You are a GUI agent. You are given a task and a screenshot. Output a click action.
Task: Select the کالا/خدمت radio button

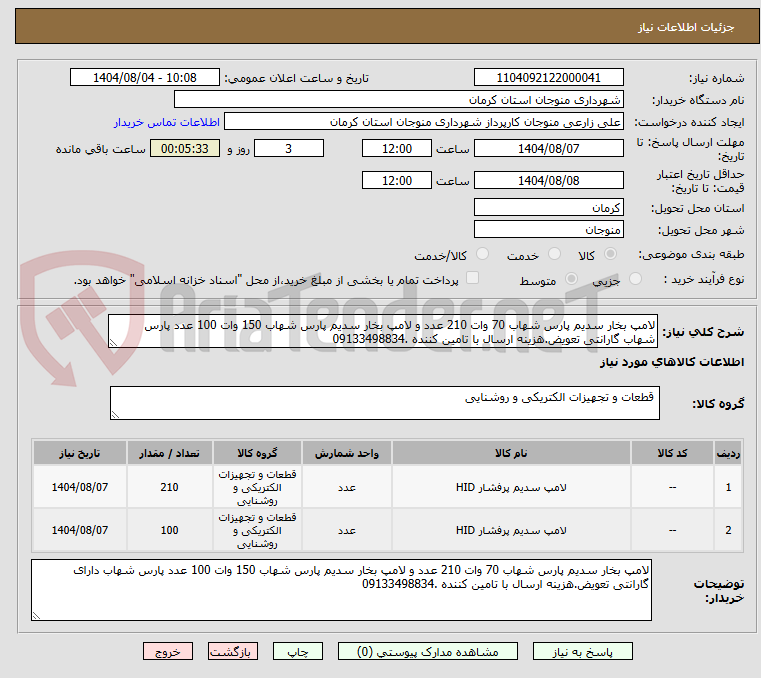point(482,254)
